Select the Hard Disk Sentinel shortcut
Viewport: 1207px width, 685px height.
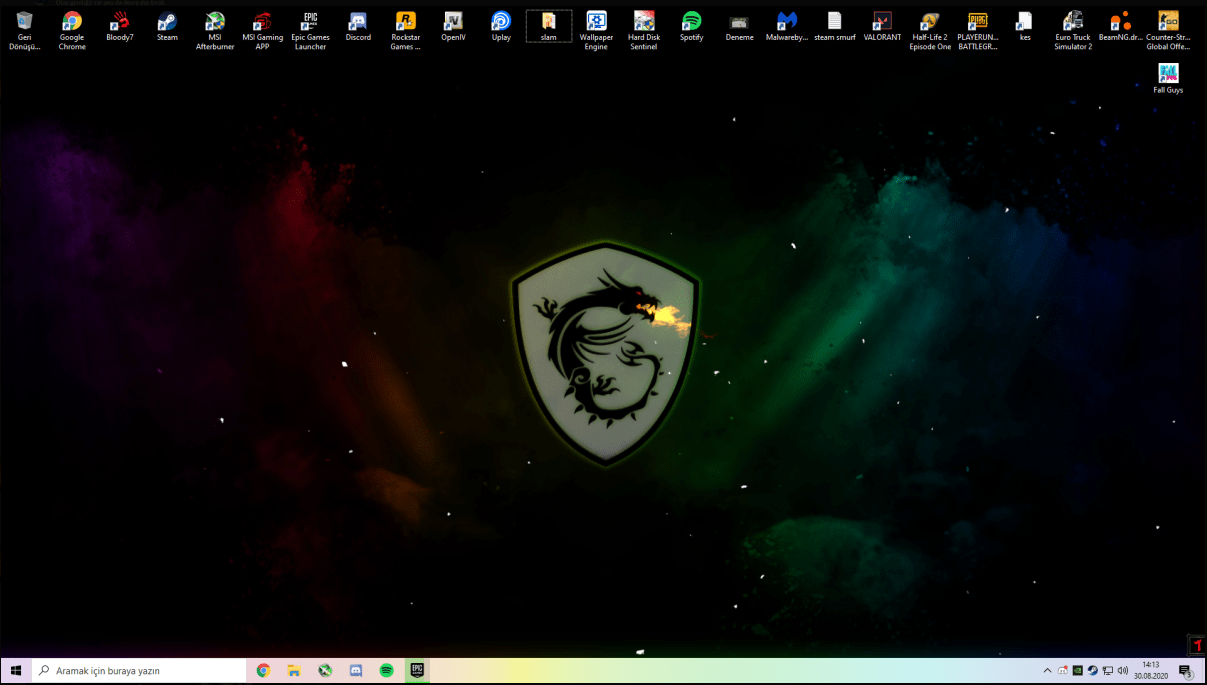(644, 31)
